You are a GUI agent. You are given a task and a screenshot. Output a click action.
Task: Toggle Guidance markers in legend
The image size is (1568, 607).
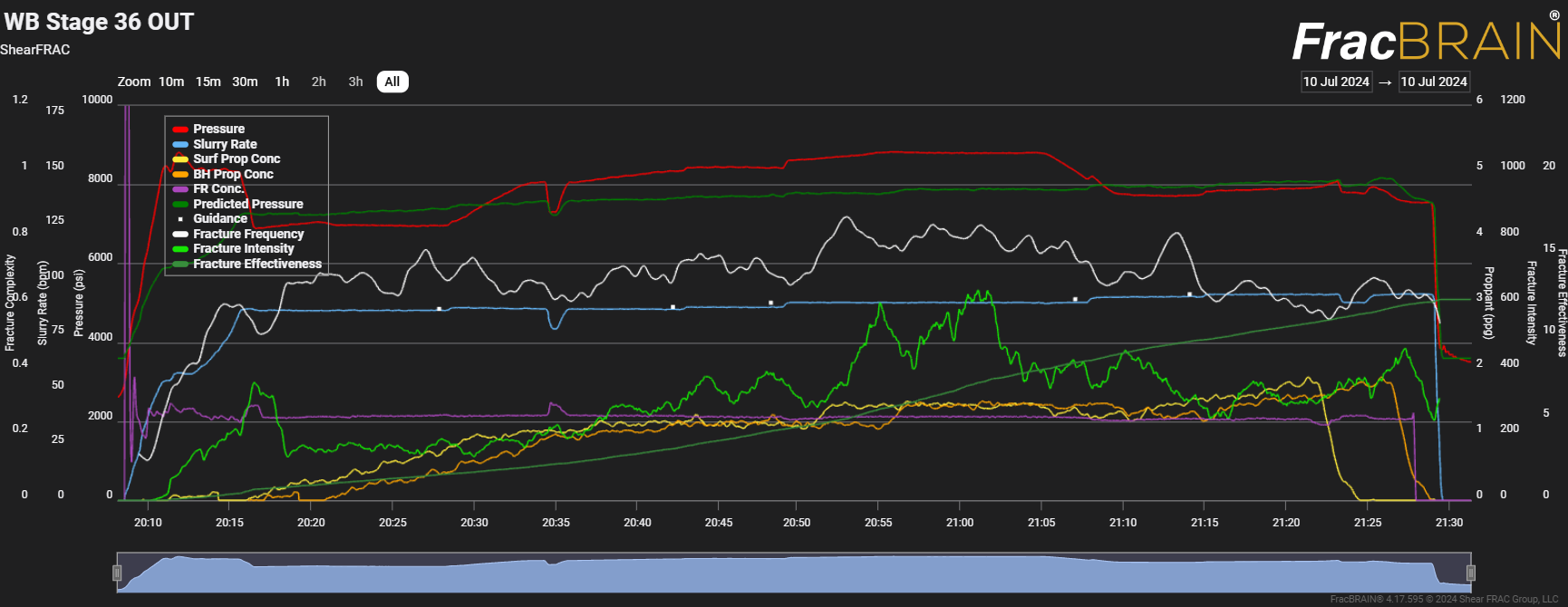(x=219, y=218)
